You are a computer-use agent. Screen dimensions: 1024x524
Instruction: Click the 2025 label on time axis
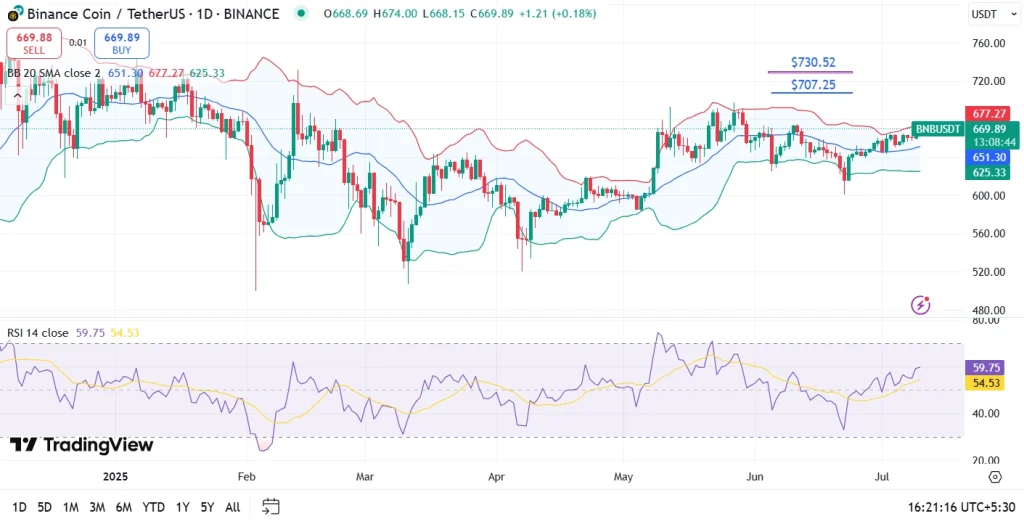click(116, 476)
